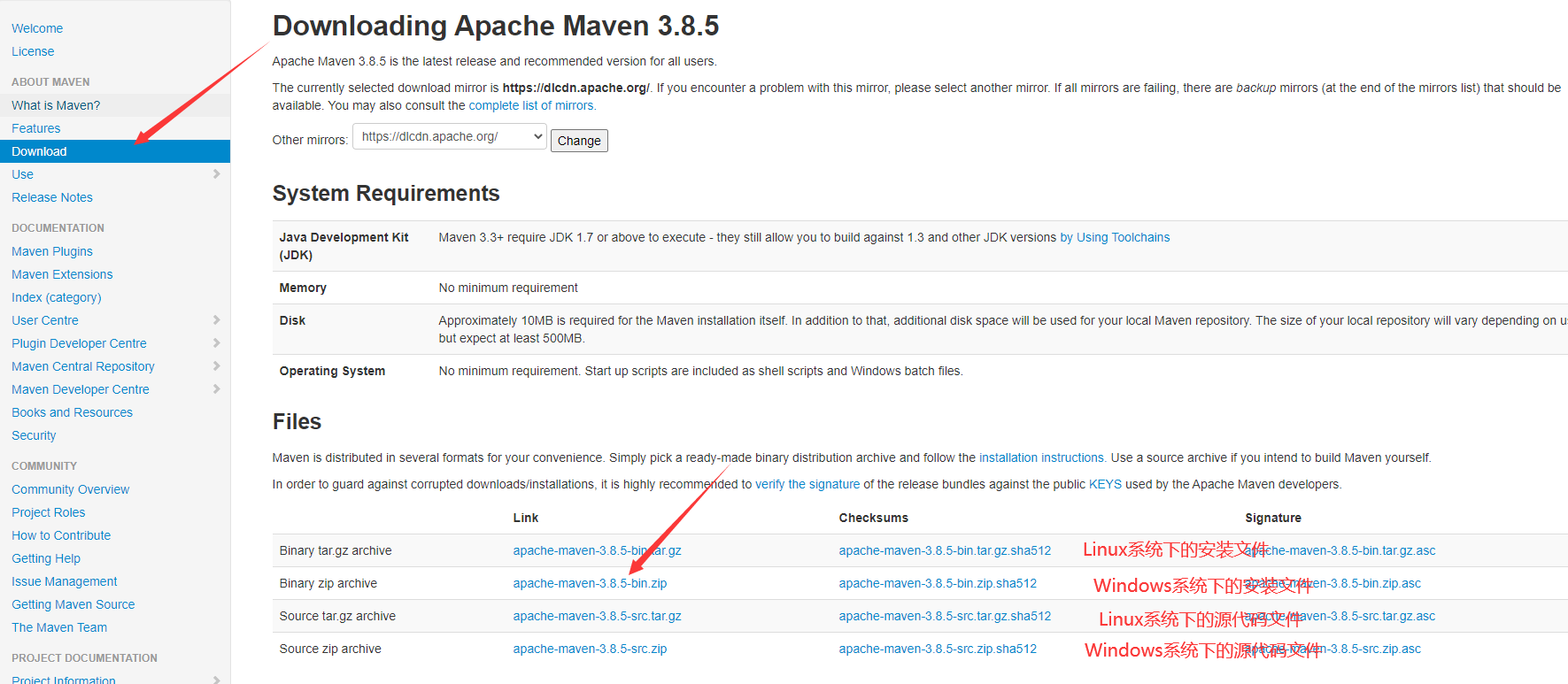Expand Maven Central Repository chevron

217,366
